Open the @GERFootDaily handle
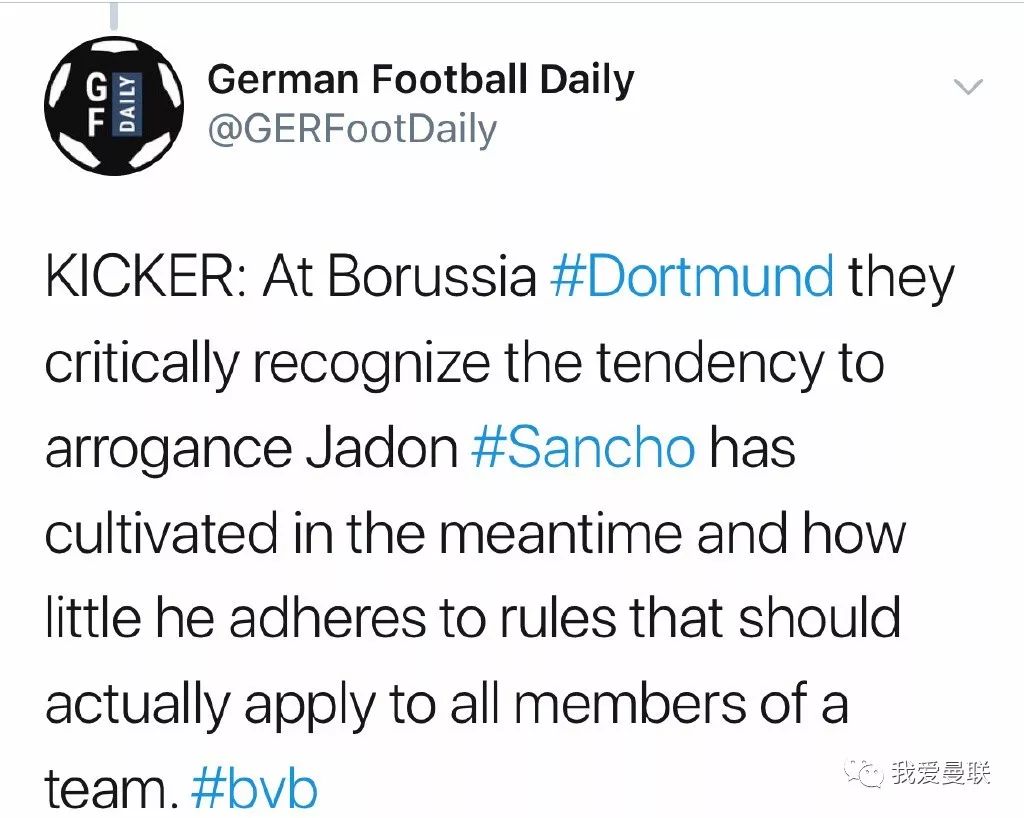This screenshot has height=818, width=1024. click(x=352, y=129)
